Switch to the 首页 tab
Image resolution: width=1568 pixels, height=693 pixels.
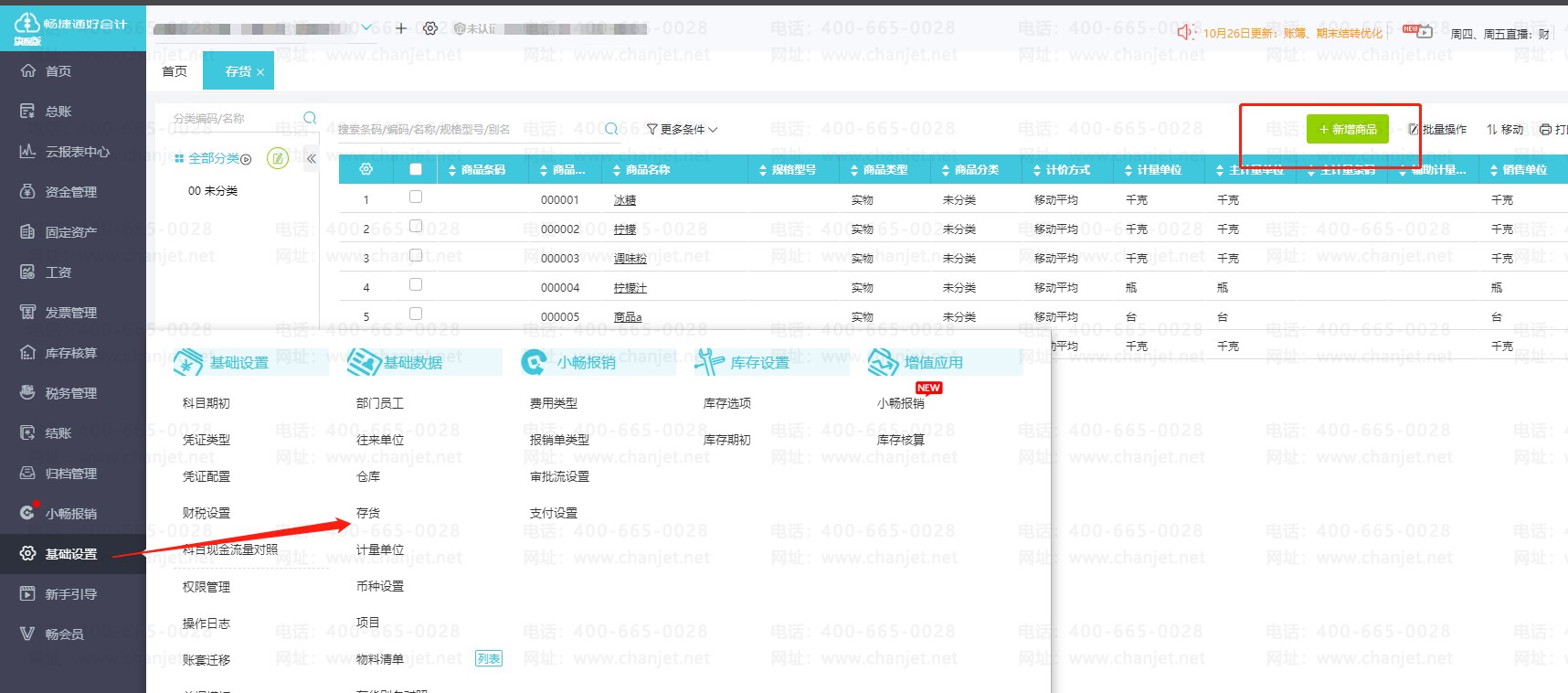175,71
